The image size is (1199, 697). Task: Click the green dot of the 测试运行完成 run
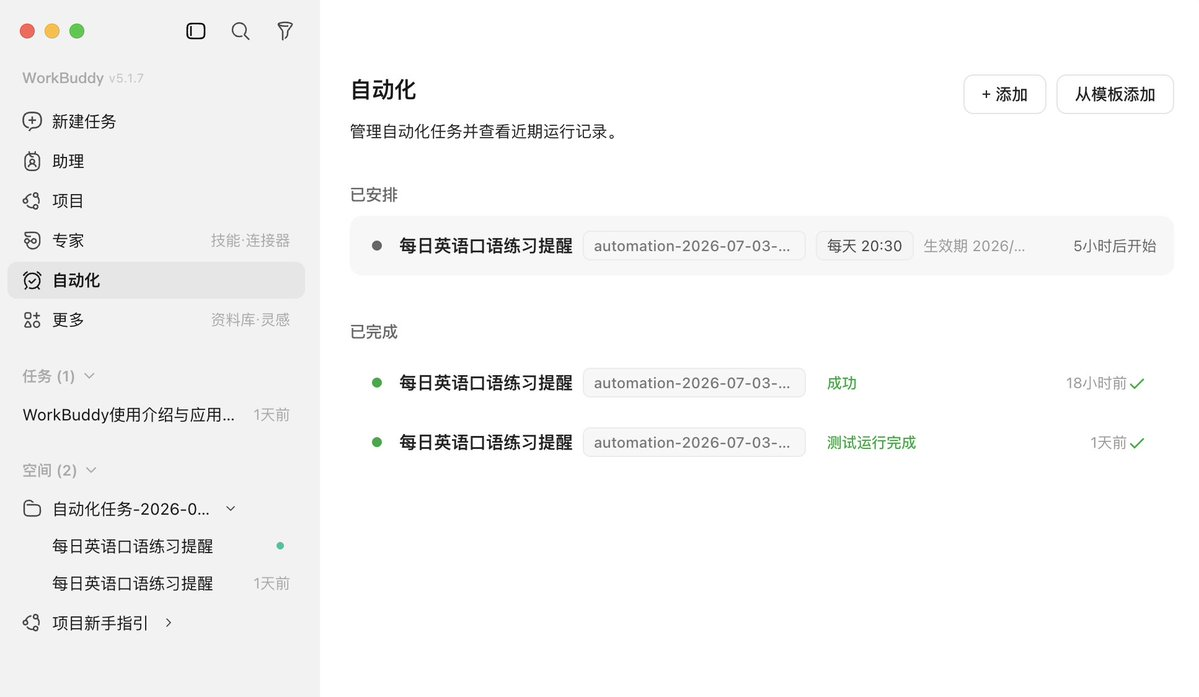(x=377, y=443)
